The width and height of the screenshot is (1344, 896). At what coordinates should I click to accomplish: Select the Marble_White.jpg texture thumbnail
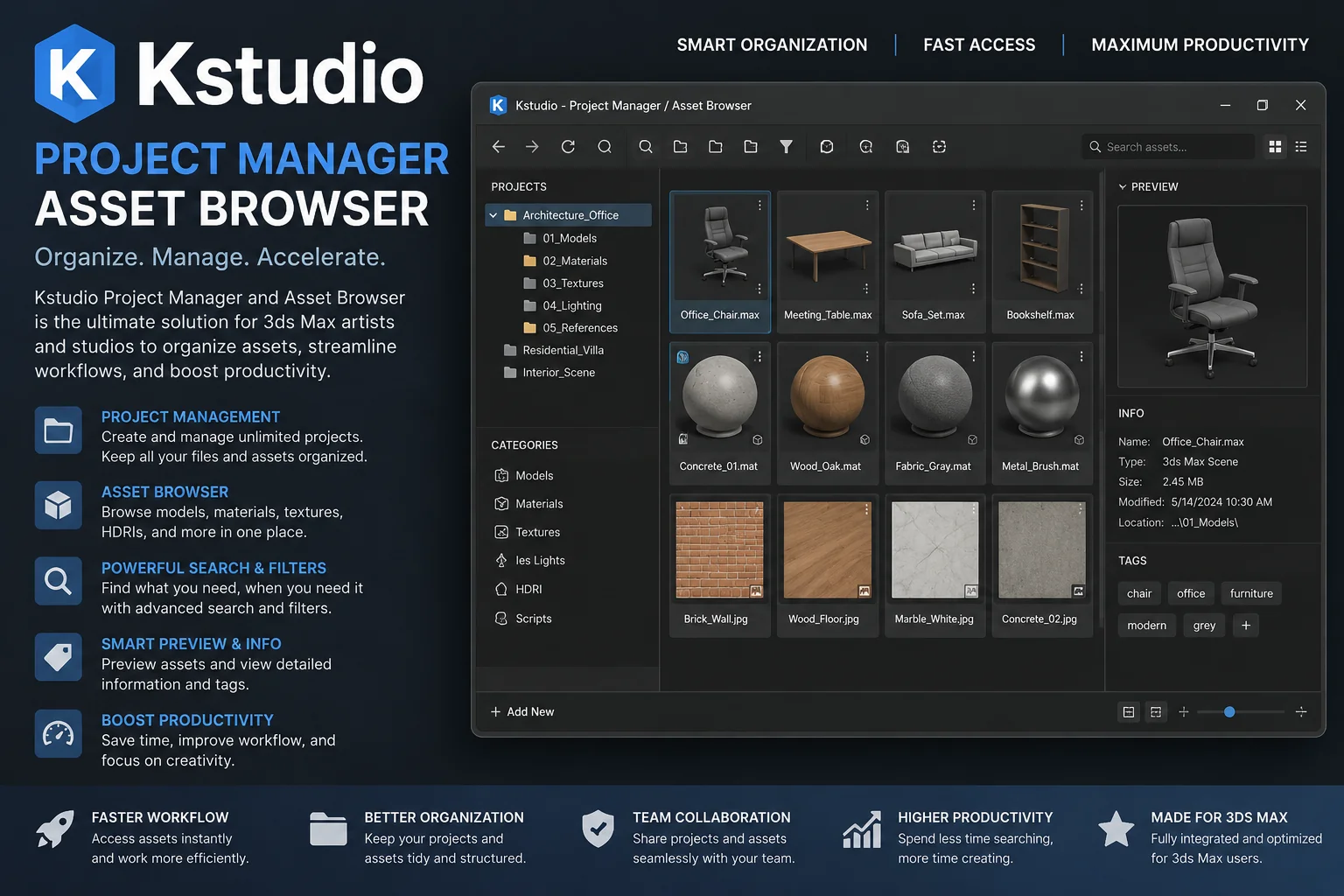[x=934, y=550]
